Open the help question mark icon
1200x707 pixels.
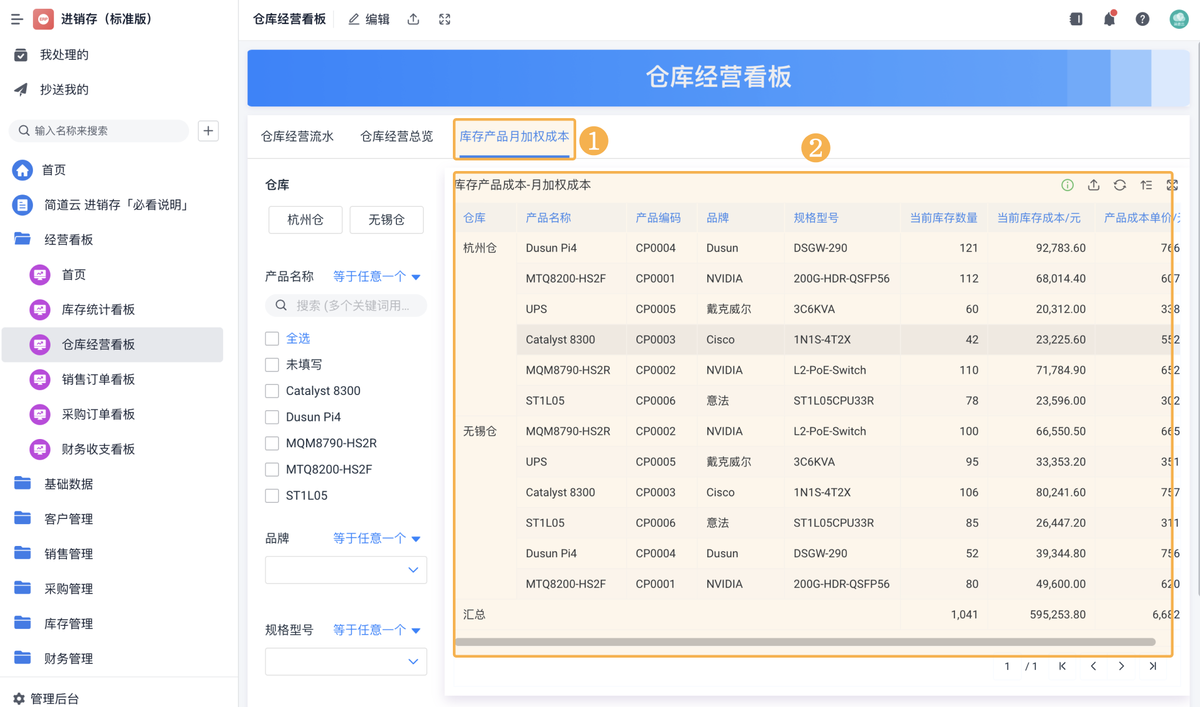click(1142, 19)
